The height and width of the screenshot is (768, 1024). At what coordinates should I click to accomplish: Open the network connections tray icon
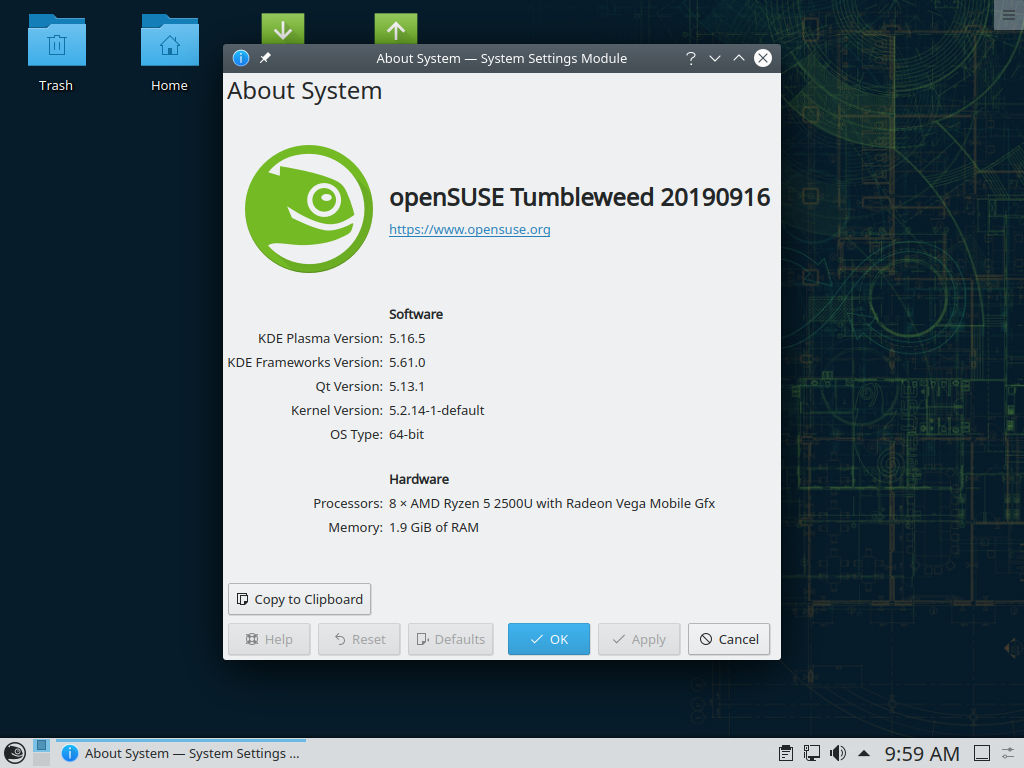pos(810,752)
